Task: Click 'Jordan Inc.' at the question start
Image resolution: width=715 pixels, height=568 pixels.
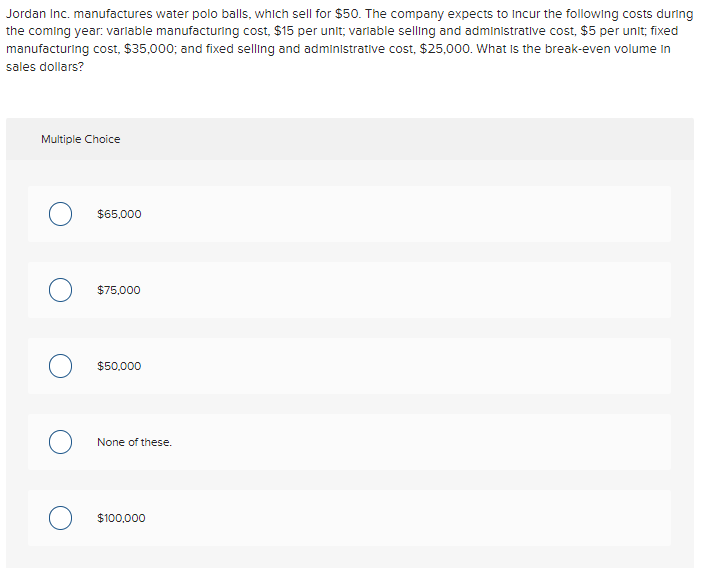Action: tap(38, 14)
